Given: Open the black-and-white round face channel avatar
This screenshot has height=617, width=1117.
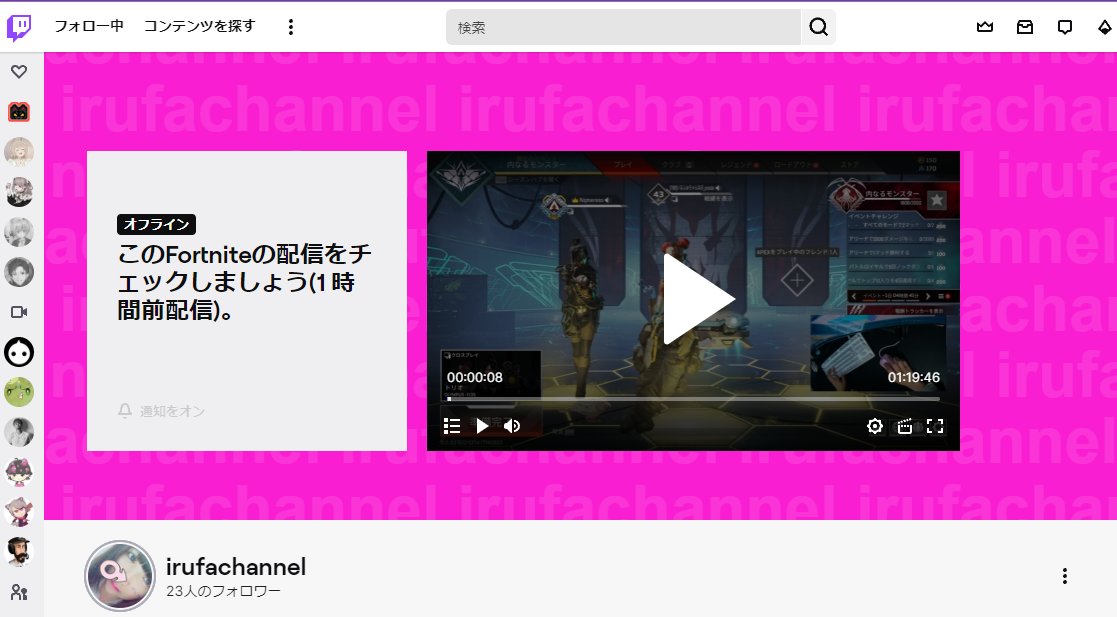Looking at the screenshot, I should [19, 352].
